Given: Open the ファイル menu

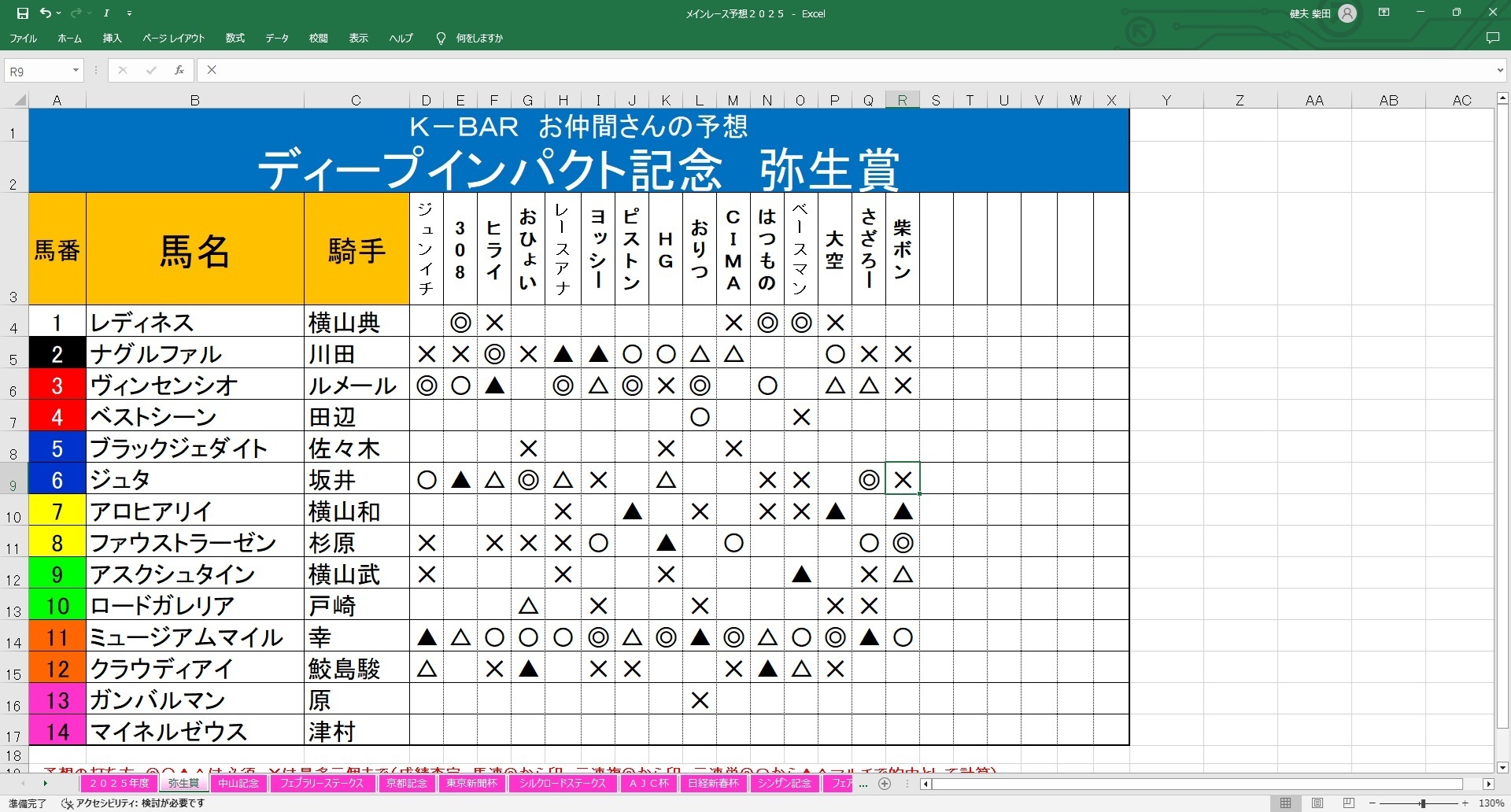Looking at the screenshot, I should (x=23, y=38).
